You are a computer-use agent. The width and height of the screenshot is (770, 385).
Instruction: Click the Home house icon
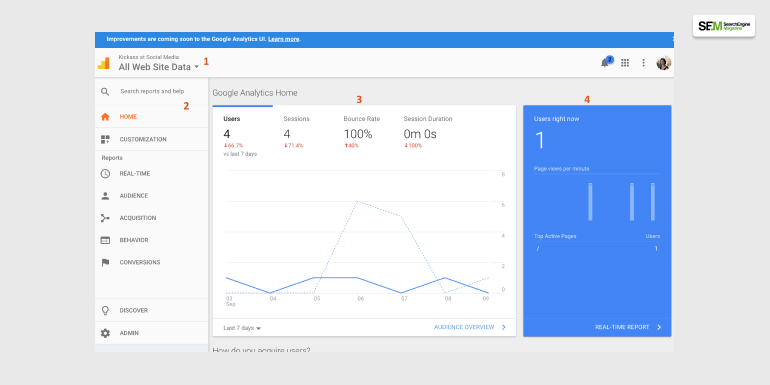point(105,117)
